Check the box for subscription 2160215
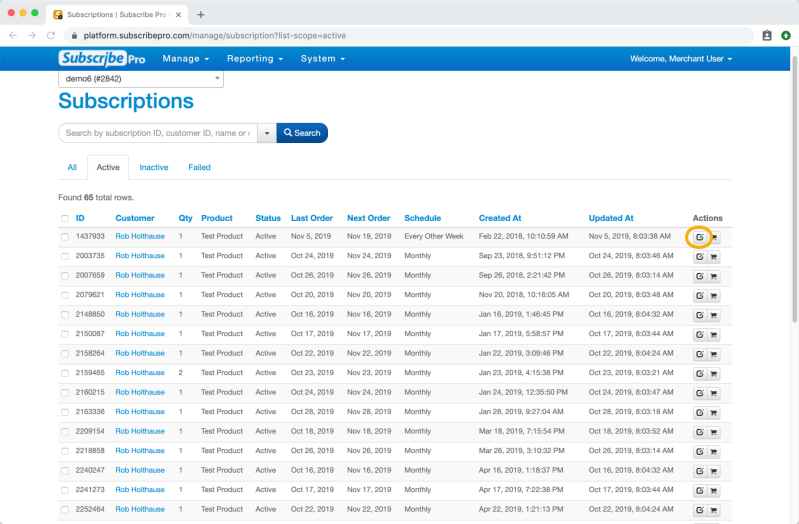Viewport: 799px width, 524px height. click(x=65, y=392)
